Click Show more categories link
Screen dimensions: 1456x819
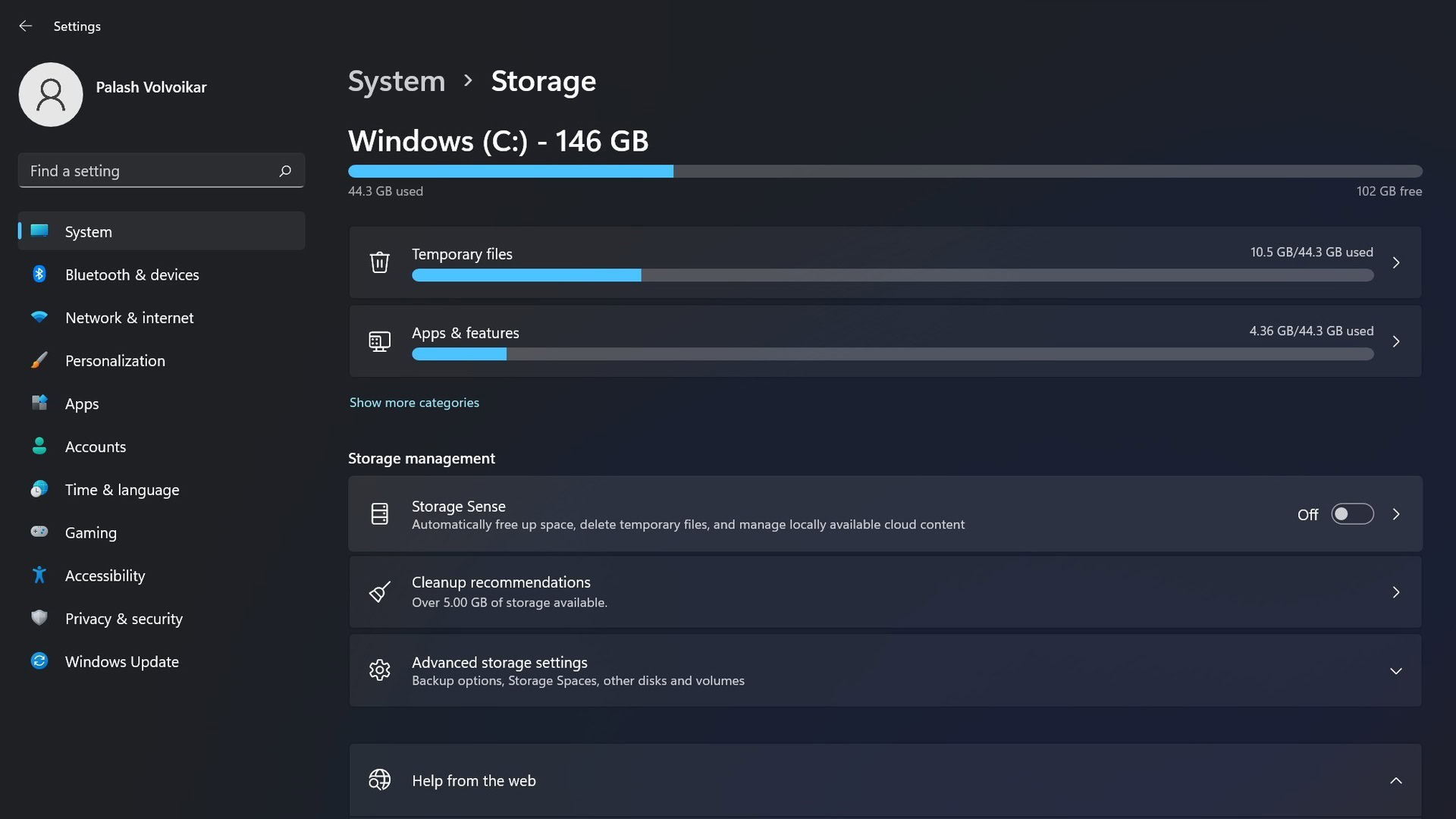(x=413, y=402)
